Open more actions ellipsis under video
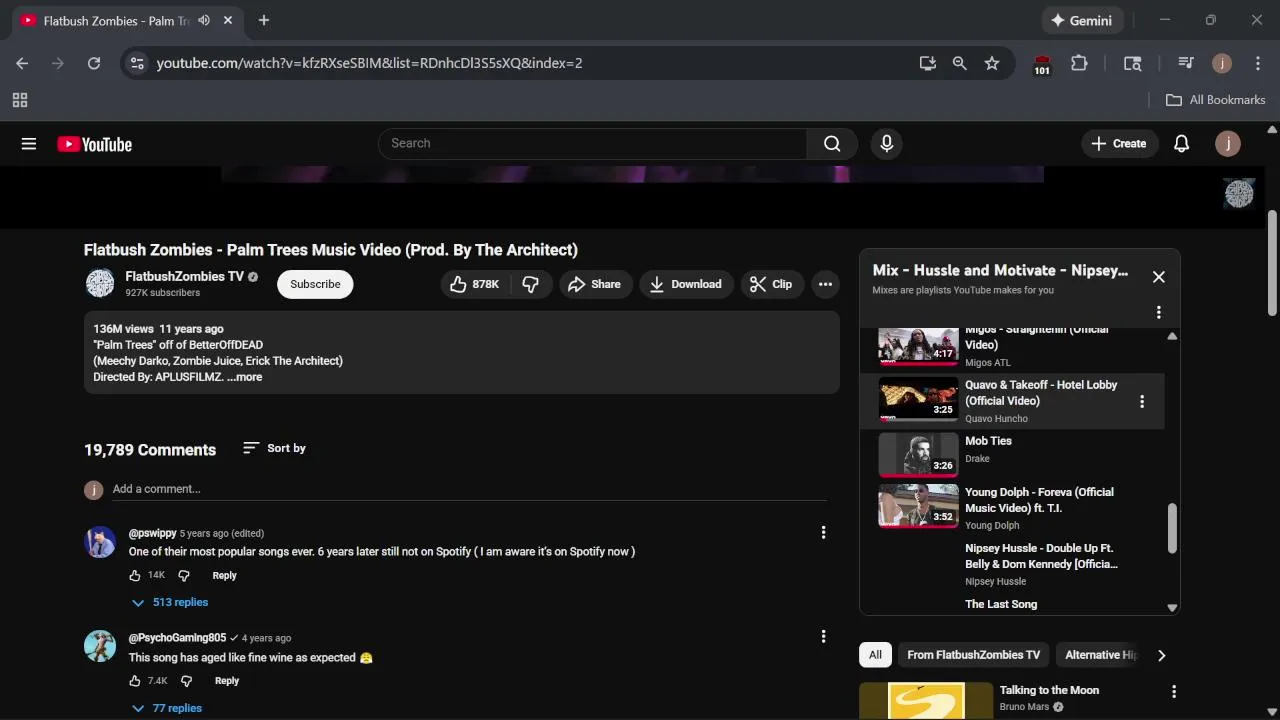The width and height of the screenshot is (1280, 720). pyautogui.click(x=825, y=284)
